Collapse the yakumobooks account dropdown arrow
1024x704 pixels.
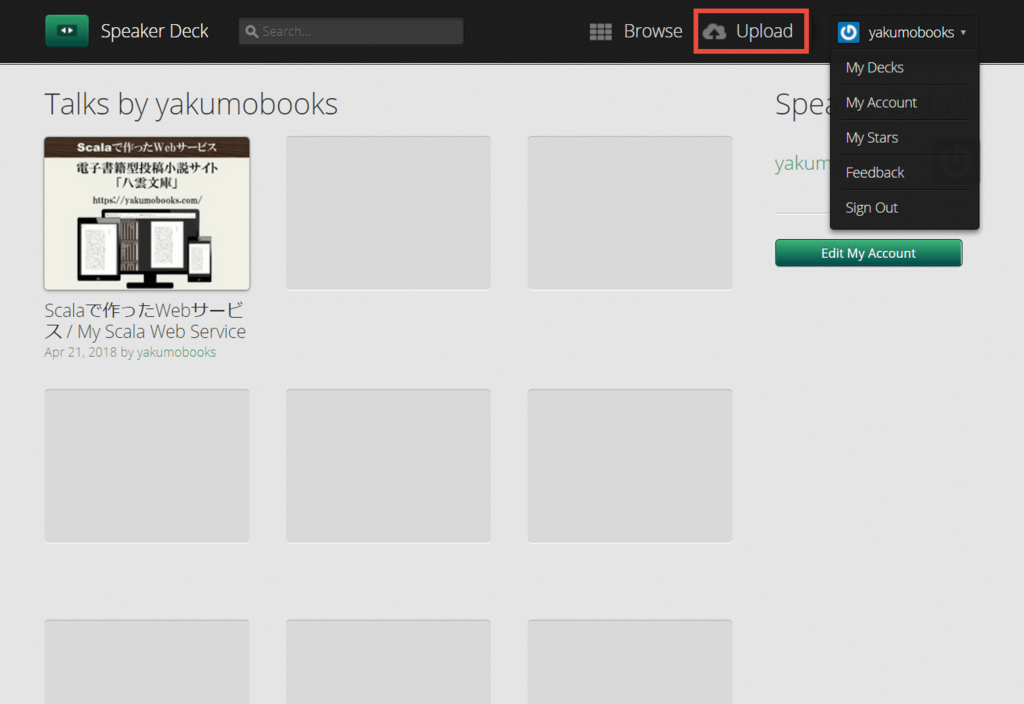(x=963, y=32)
